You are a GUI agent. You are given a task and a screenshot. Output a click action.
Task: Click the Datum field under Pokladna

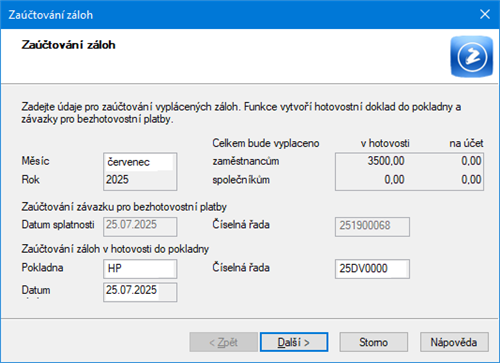pyautogui.click(x=140, y=292)
